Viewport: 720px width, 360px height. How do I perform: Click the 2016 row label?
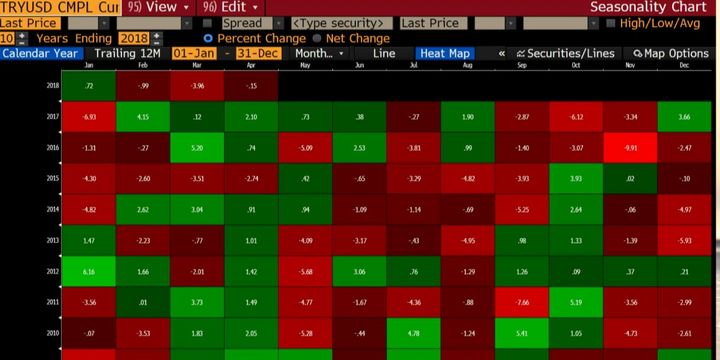(x=52, y=148)
